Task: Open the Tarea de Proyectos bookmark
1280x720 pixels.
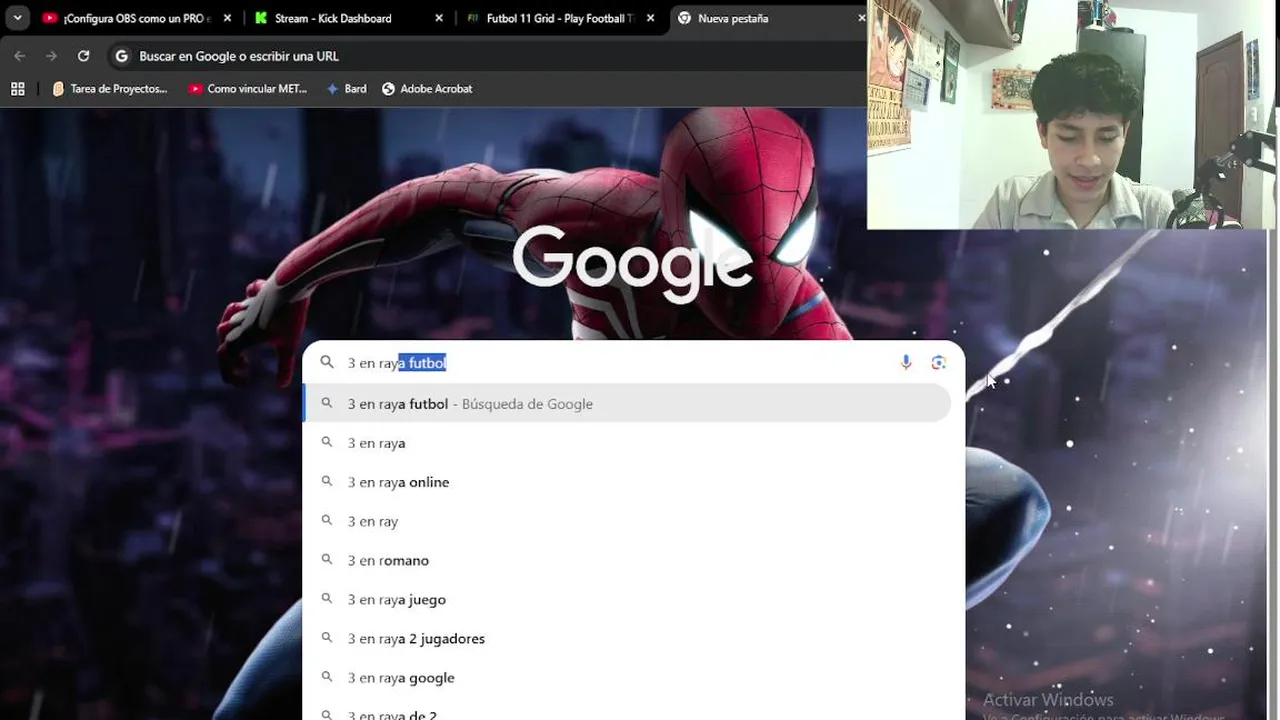Action: 110,89
